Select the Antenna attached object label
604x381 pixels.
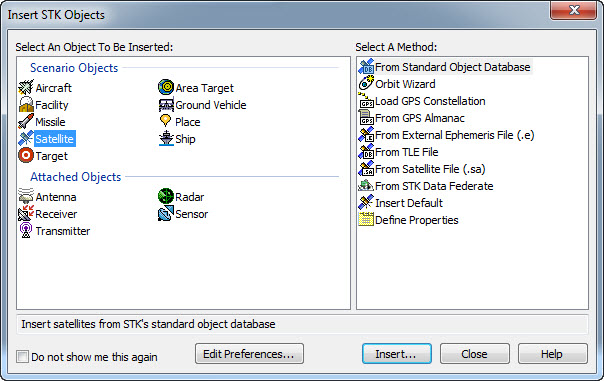coord(56,197)
